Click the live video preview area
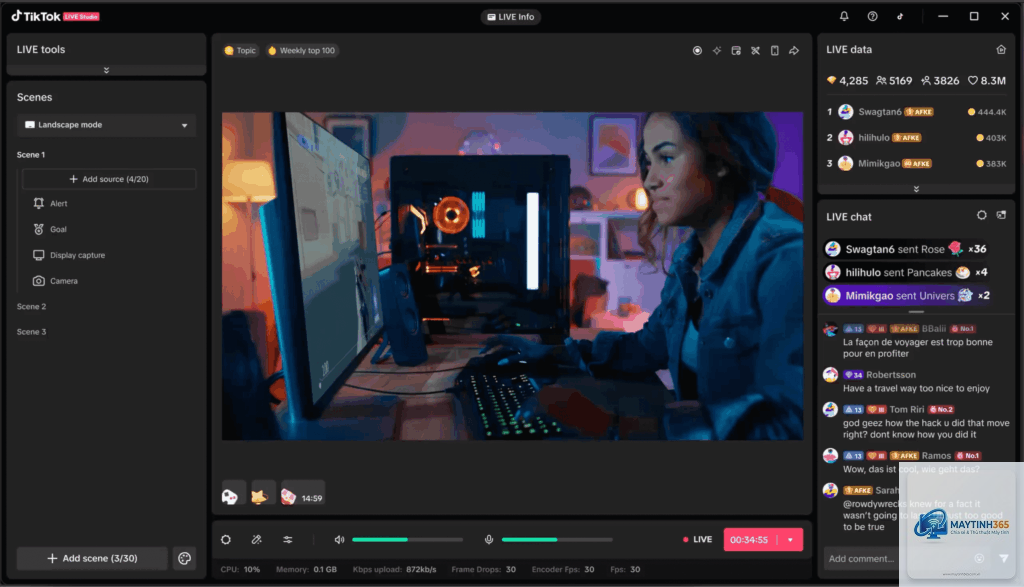This screenshot has height=587, width=1024. click(x=512, y=276)
